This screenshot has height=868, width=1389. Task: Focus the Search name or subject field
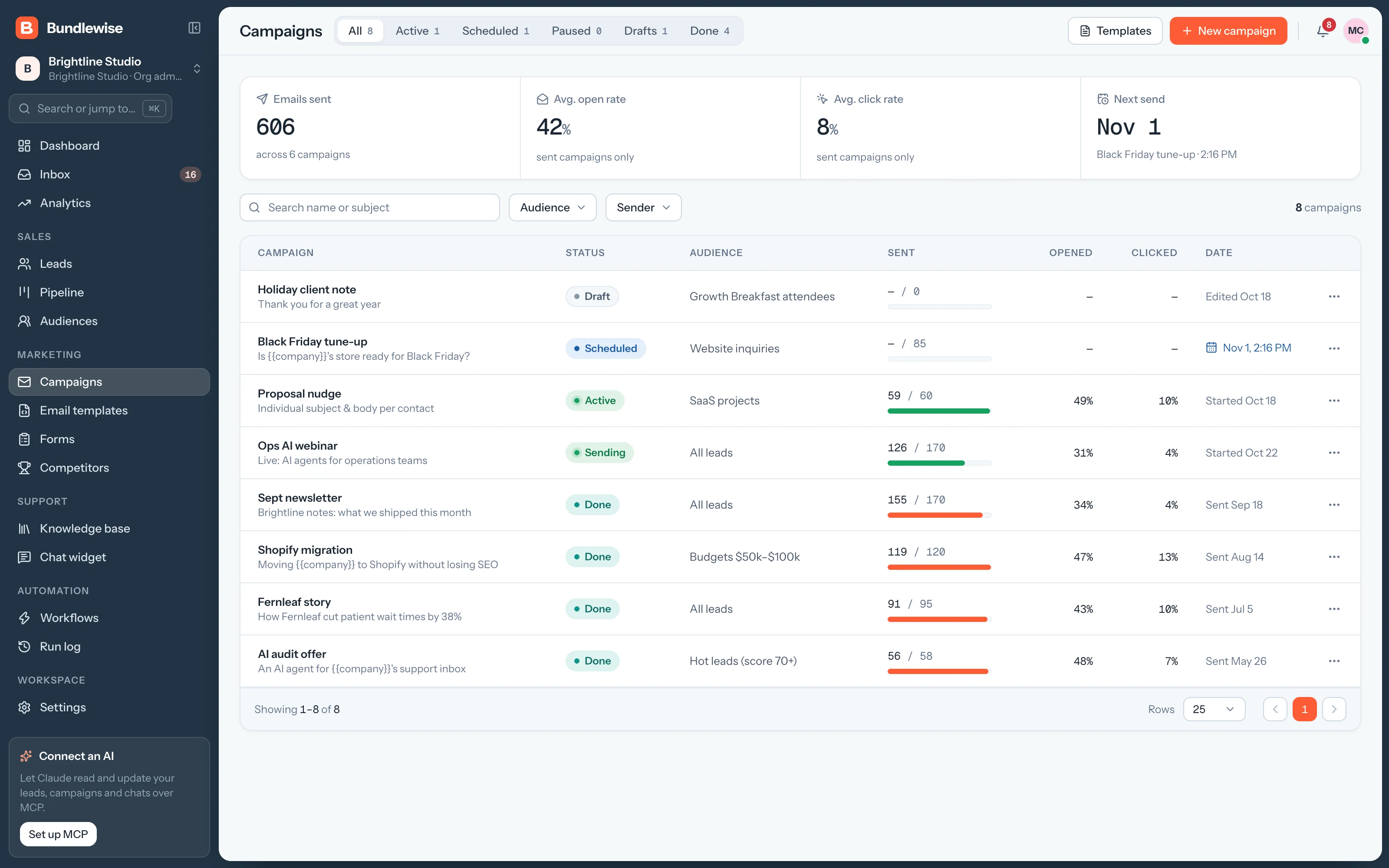tap(370, 207)
